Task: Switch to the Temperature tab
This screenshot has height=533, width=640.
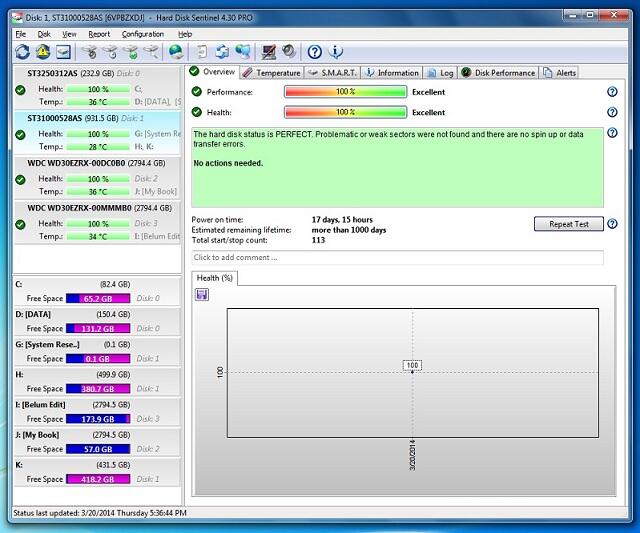Action: tap(272, 73)
